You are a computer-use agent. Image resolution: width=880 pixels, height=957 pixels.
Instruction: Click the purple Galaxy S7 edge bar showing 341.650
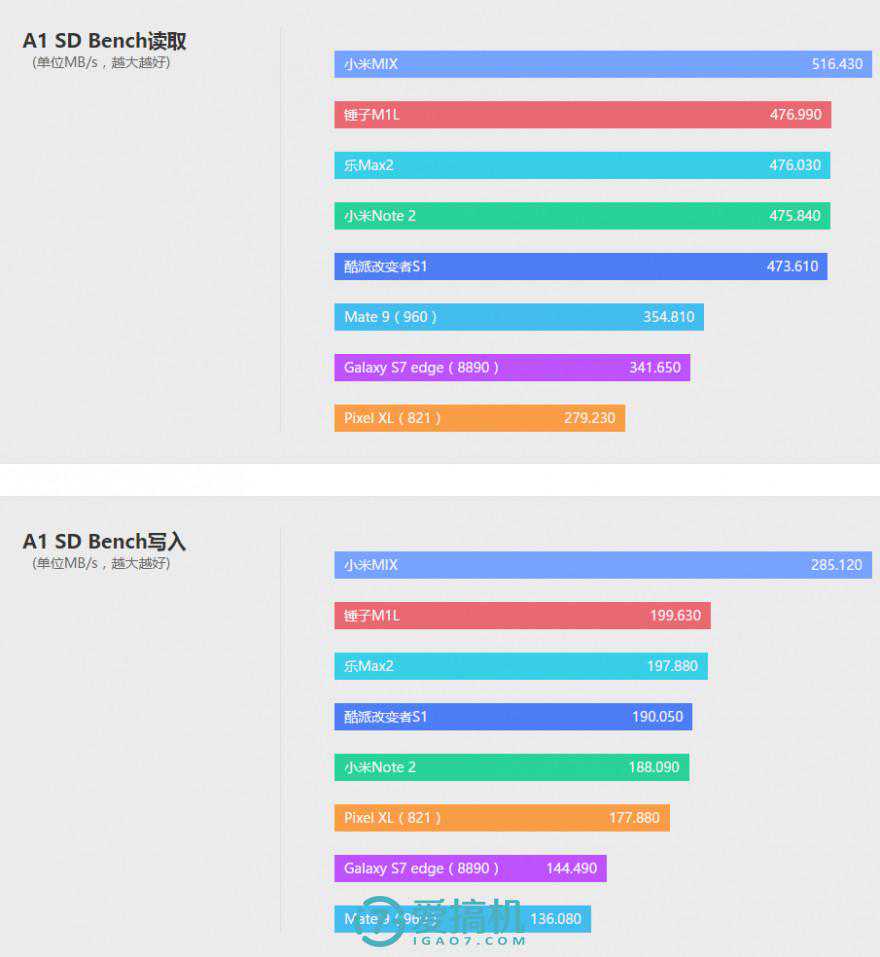click(x=512, y=367)
